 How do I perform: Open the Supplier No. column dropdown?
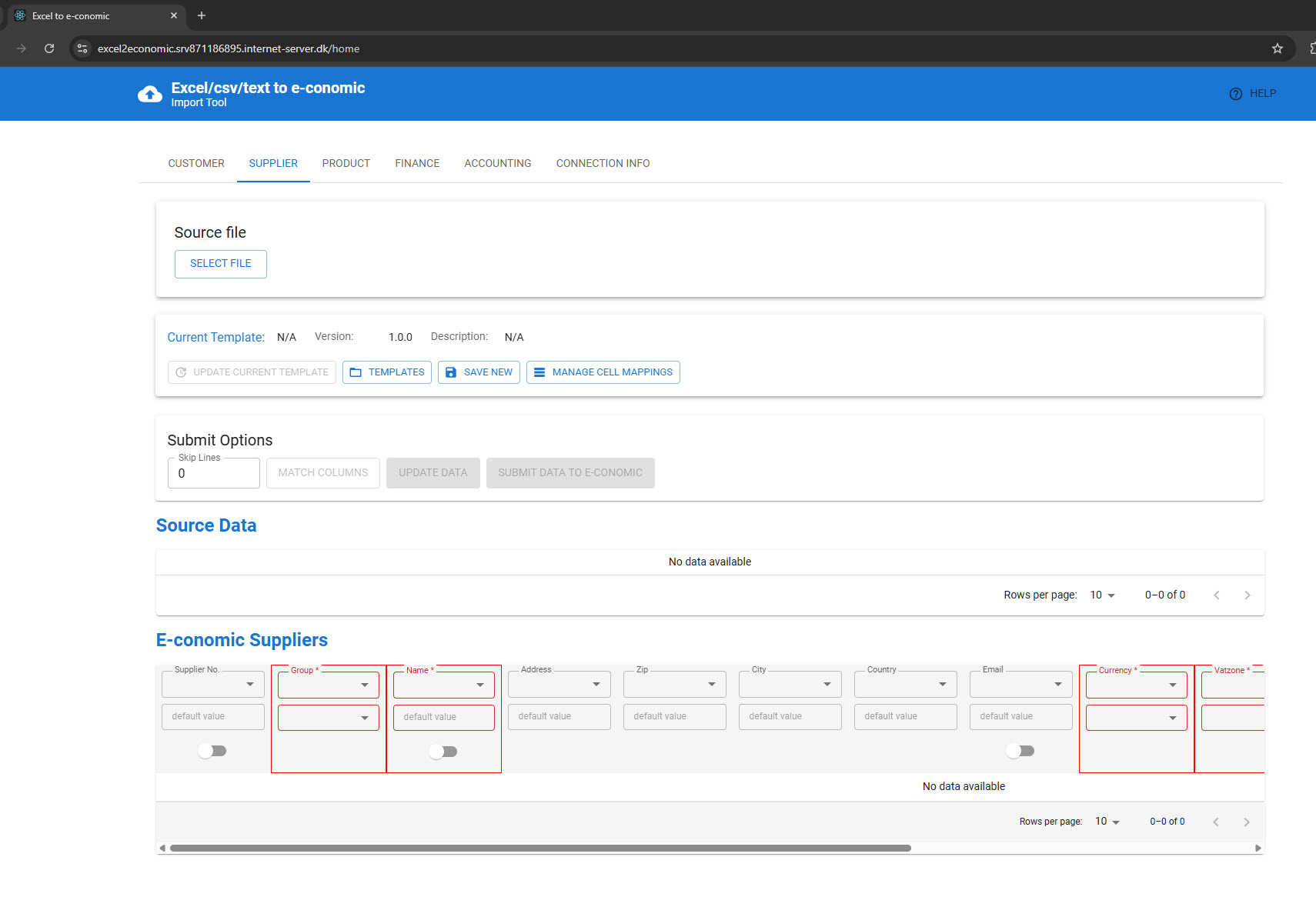point(213,684)
